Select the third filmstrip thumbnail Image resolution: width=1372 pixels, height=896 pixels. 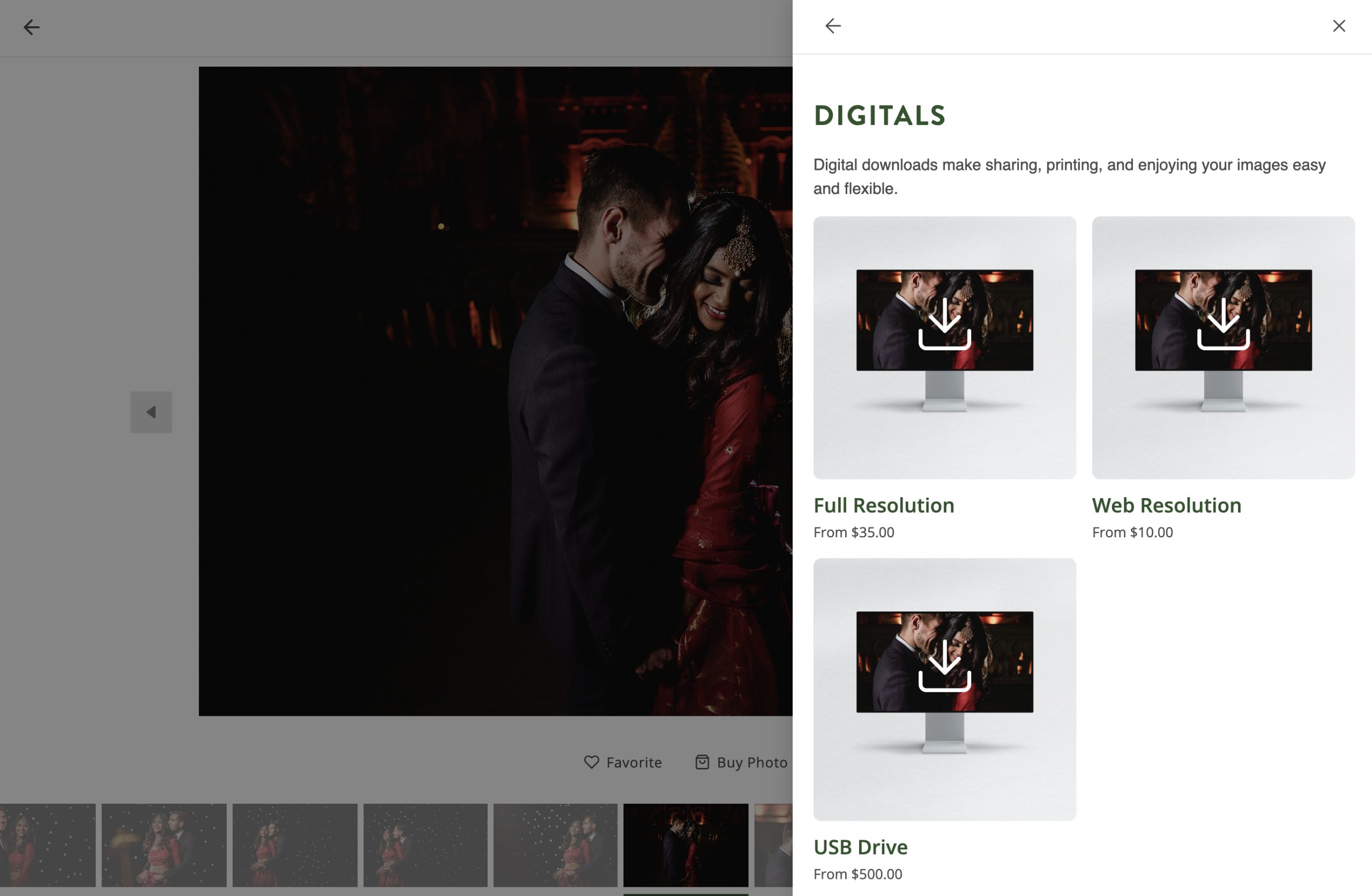295,845
